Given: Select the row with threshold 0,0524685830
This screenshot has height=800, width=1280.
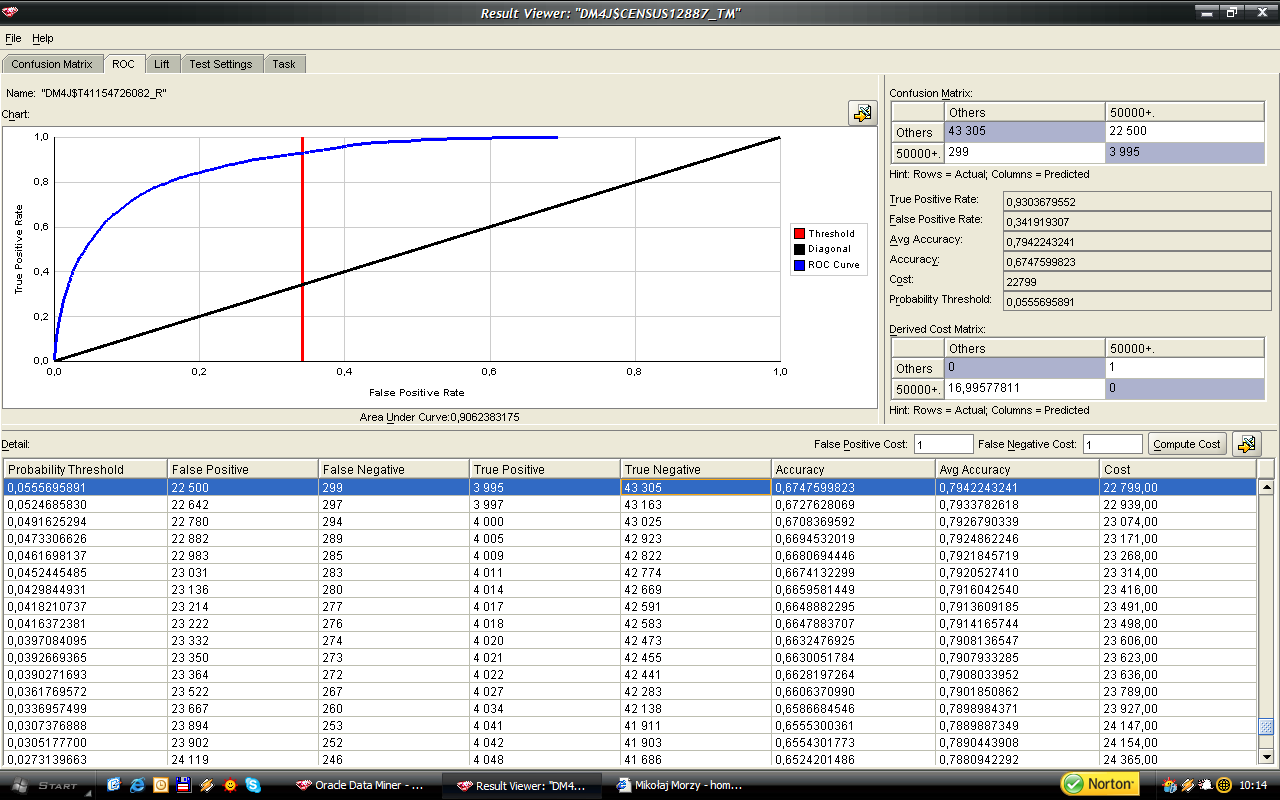Looking at the screenshot, I should (629, 505).
